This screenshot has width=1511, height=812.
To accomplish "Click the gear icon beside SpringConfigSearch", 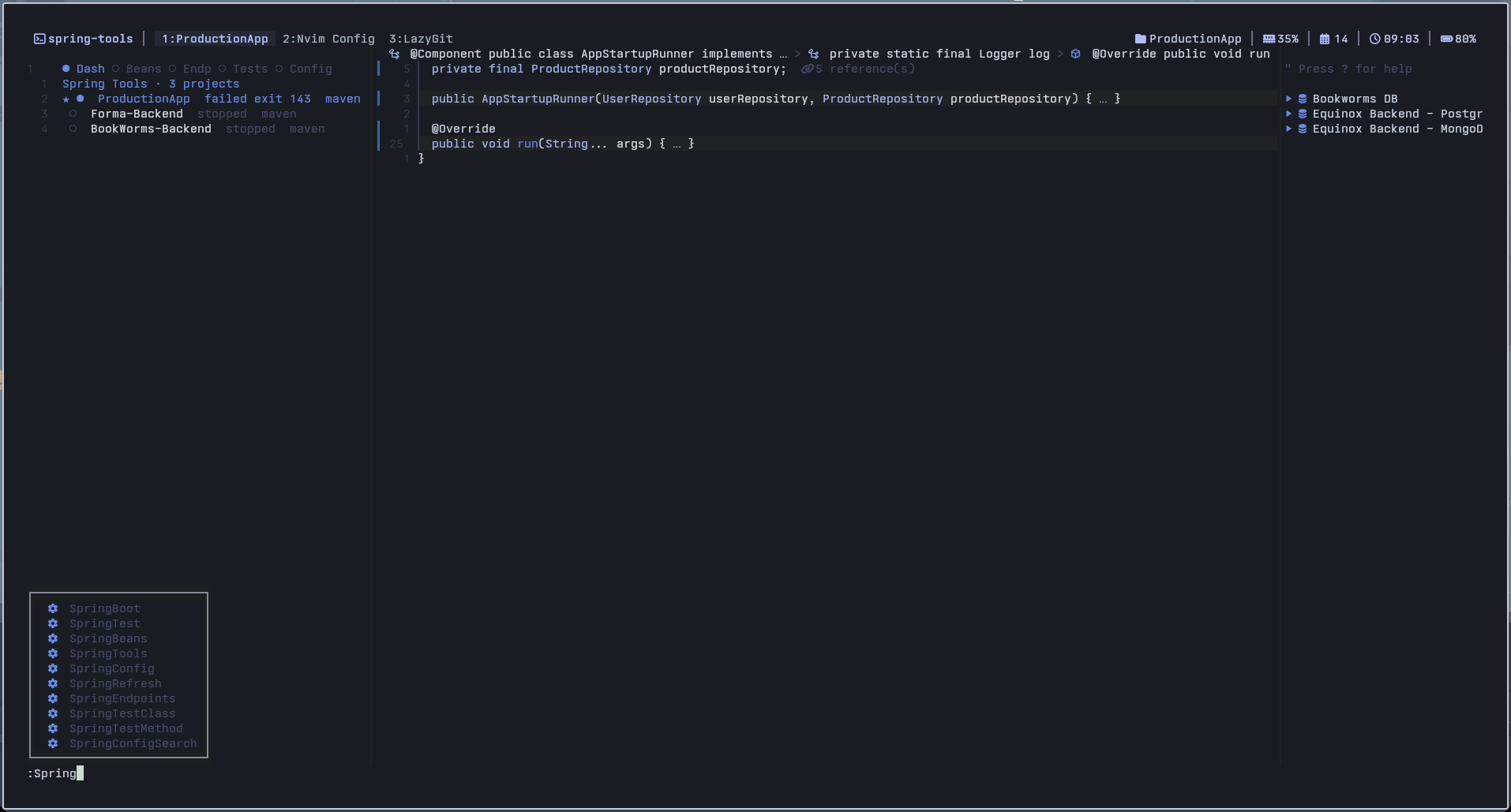I will [53, 743].
